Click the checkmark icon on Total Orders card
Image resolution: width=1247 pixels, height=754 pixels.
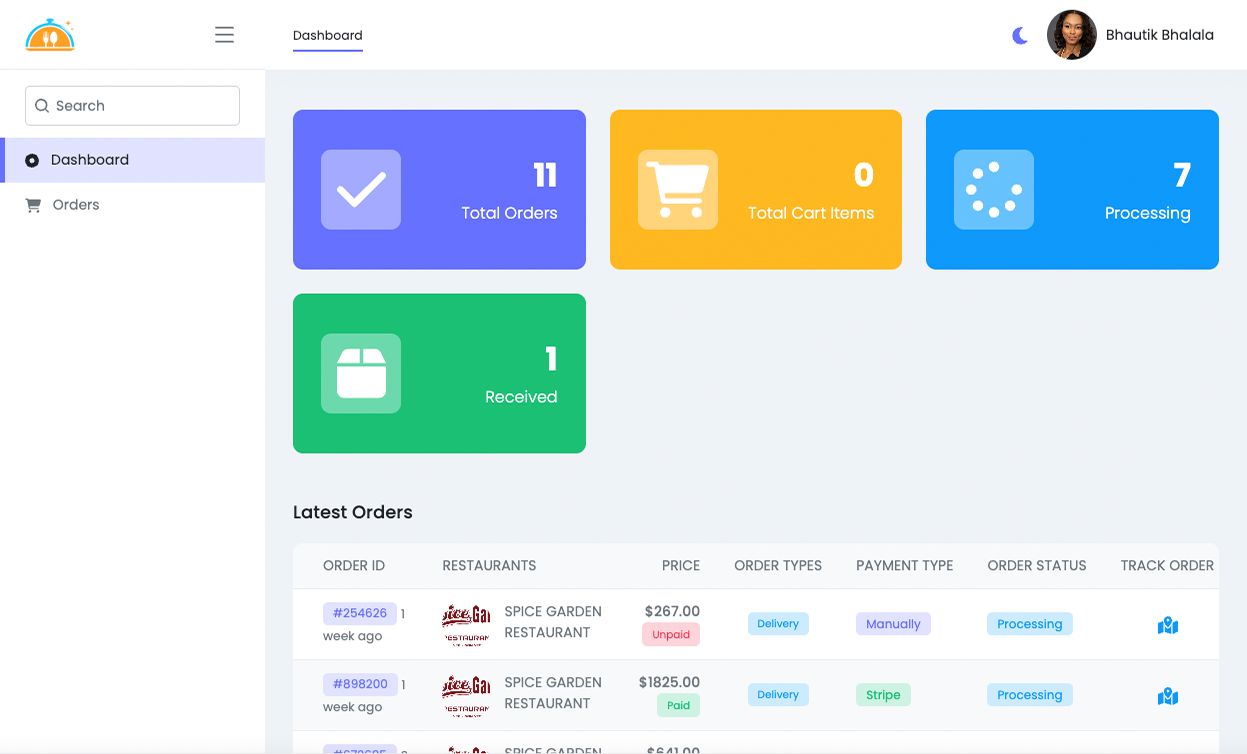[361, 190]
